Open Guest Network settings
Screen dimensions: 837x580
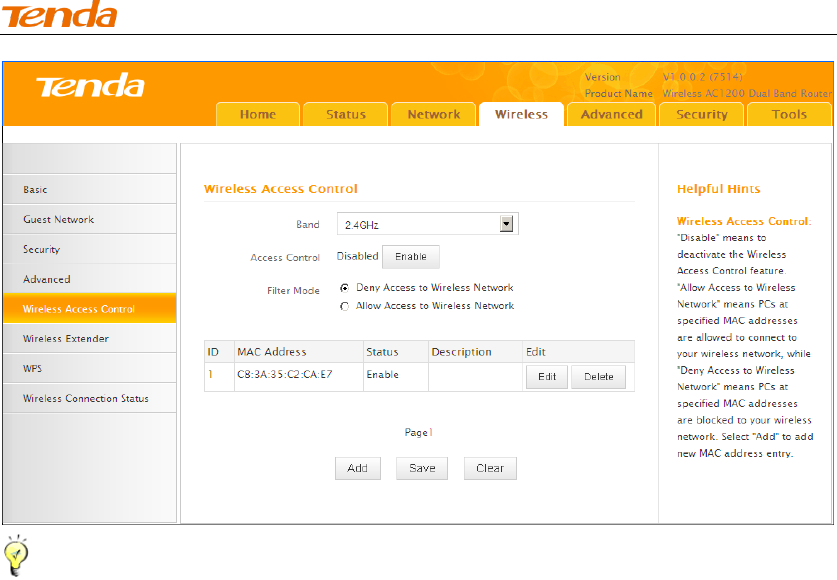tap(90, 219)
